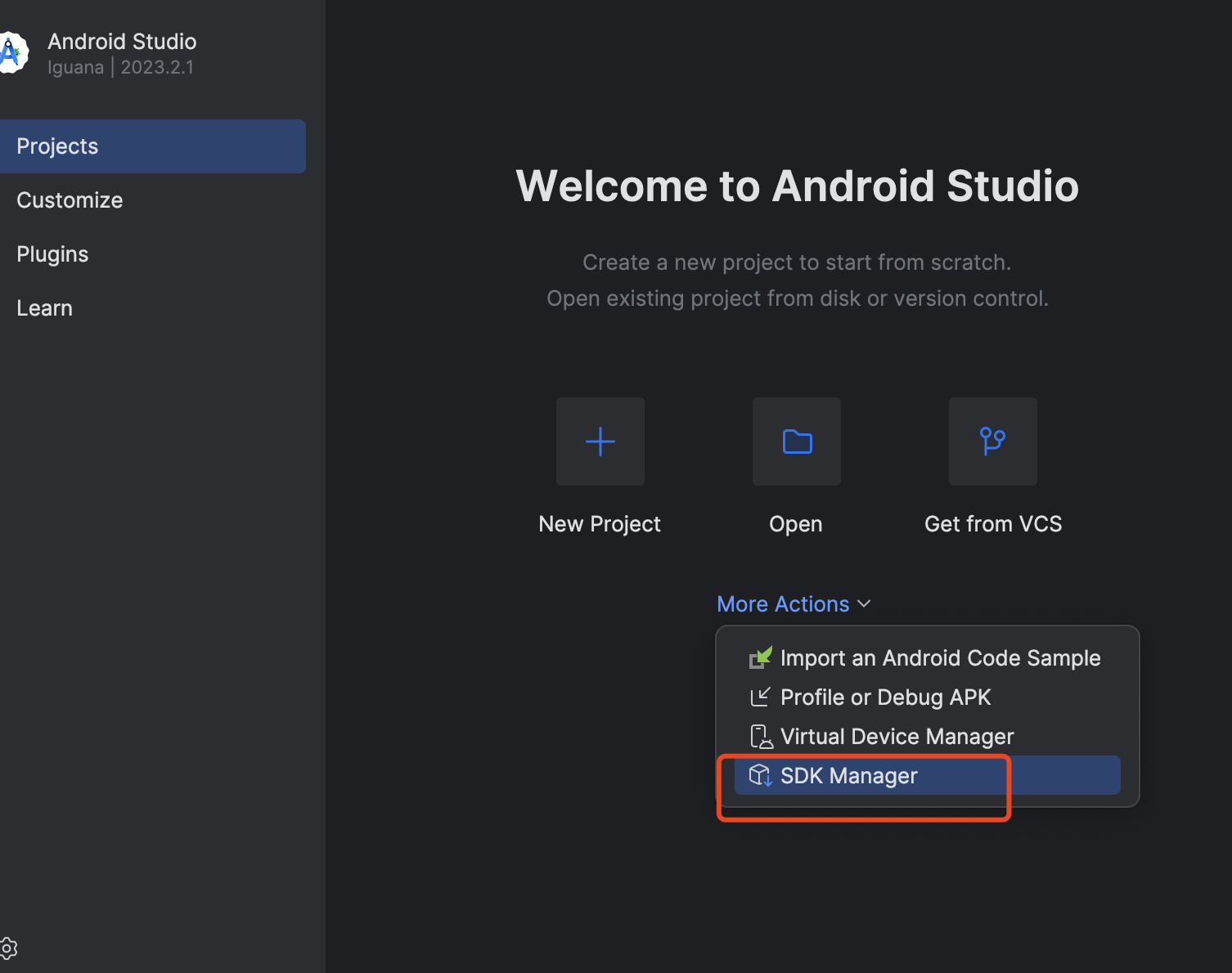Go to the Learn tab
1232x973 pixels.
pos(153,308)
